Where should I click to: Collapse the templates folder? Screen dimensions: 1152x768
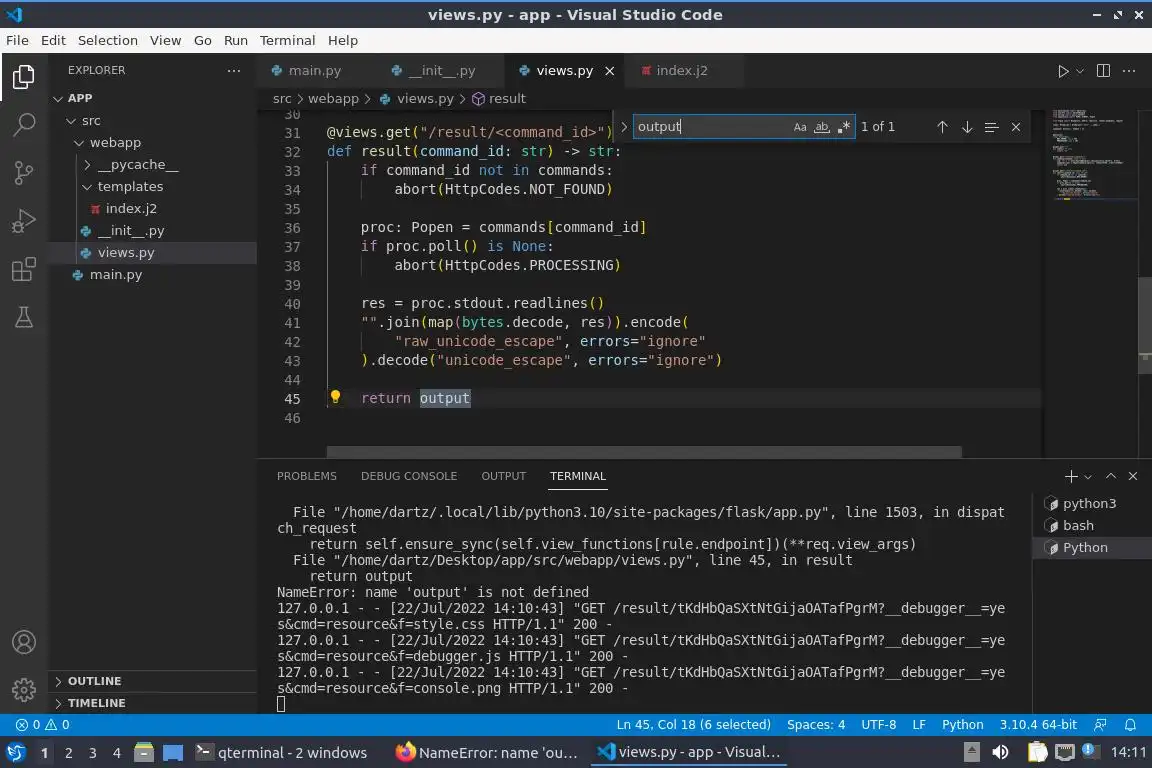[87, 187]
